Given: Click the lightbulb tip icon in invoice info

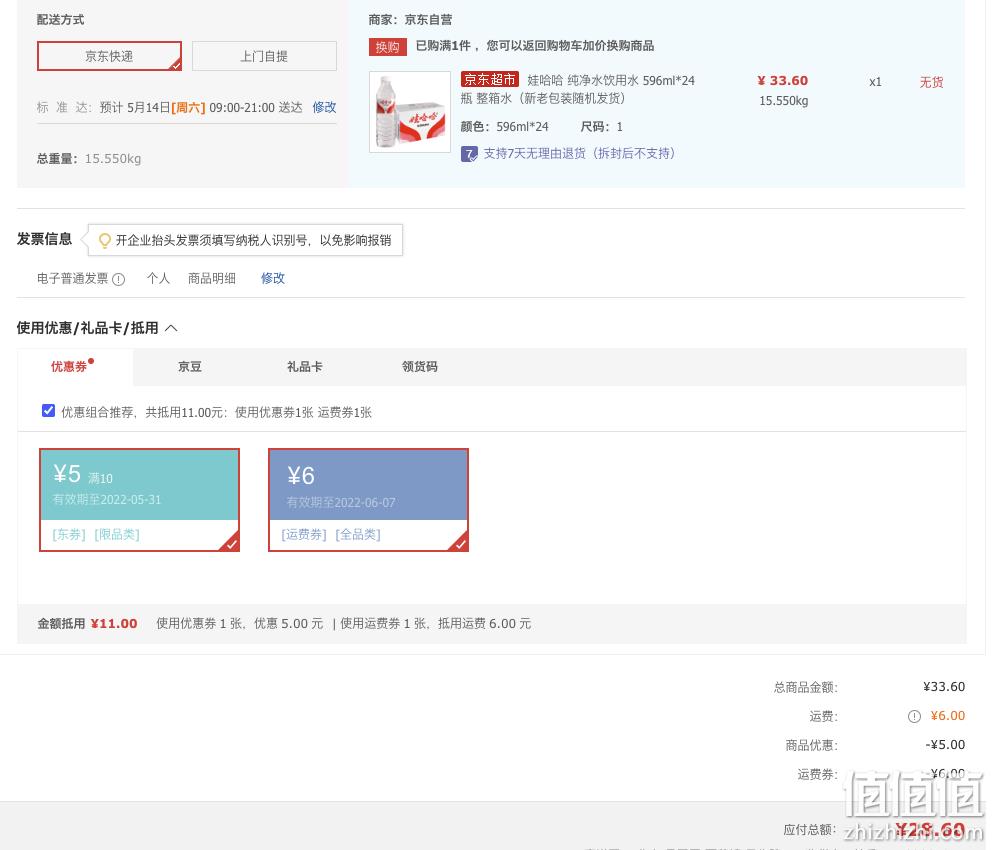Looking at the screenshot, I should point(105,240).
